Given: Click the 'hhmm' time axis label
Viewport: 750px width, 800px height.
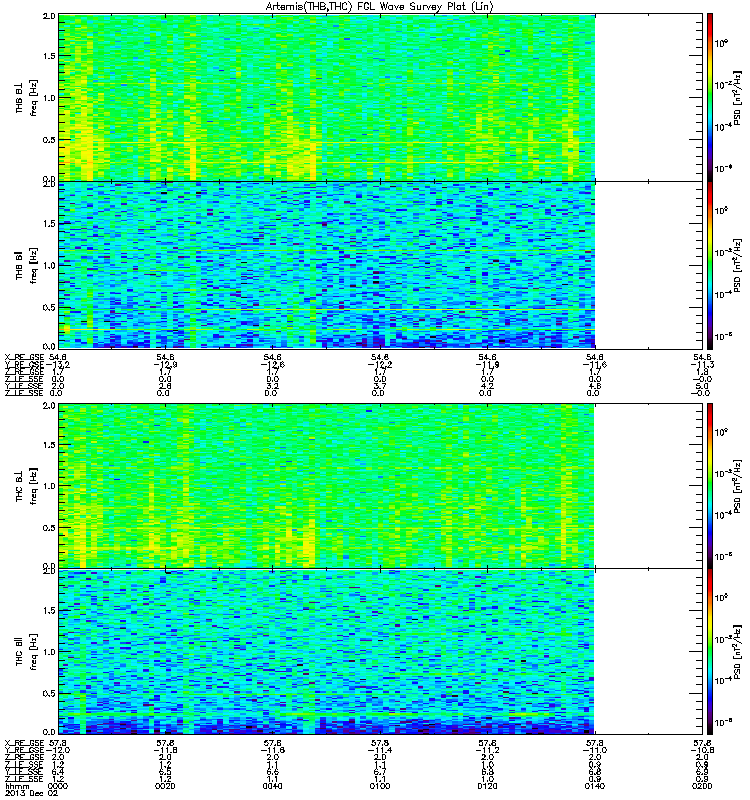Looking at the screenshot, I should coord(17,787).
